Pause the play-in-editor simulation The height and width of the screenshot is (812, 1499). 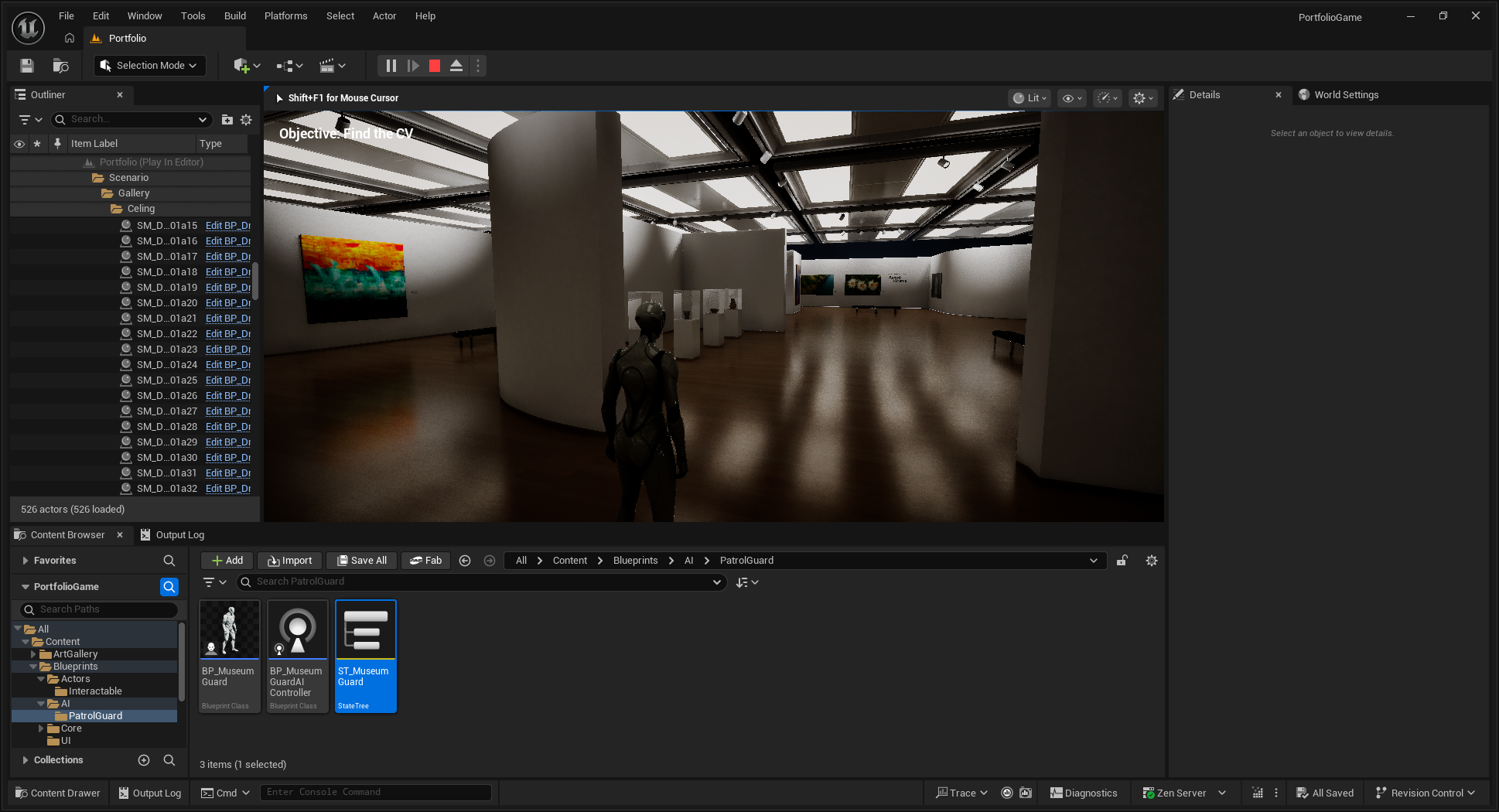tap(391, 66)
